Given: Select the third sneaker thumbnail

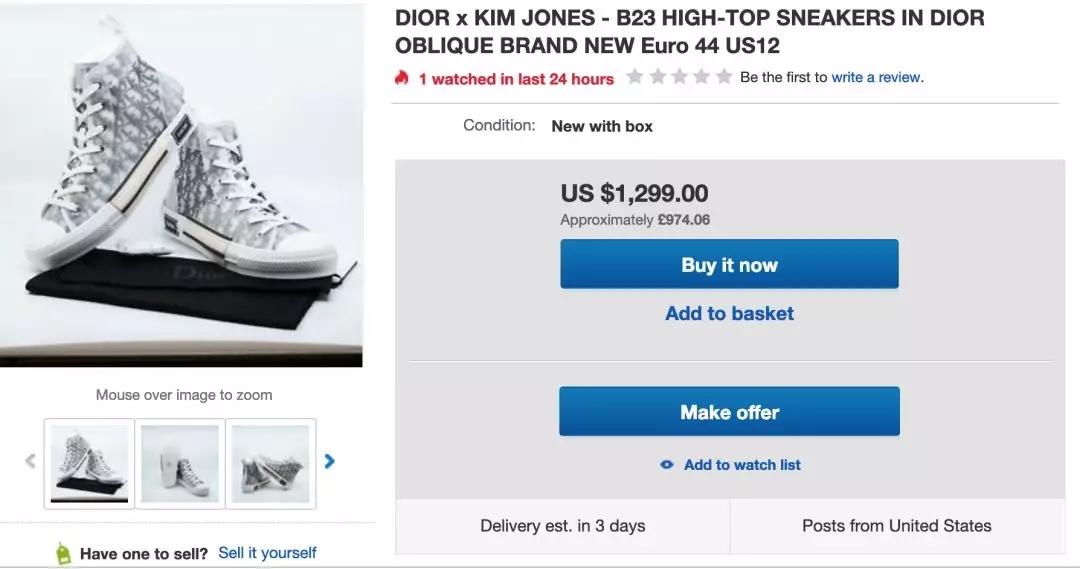Looking at the screenshot, I should (x=270, y=463).
